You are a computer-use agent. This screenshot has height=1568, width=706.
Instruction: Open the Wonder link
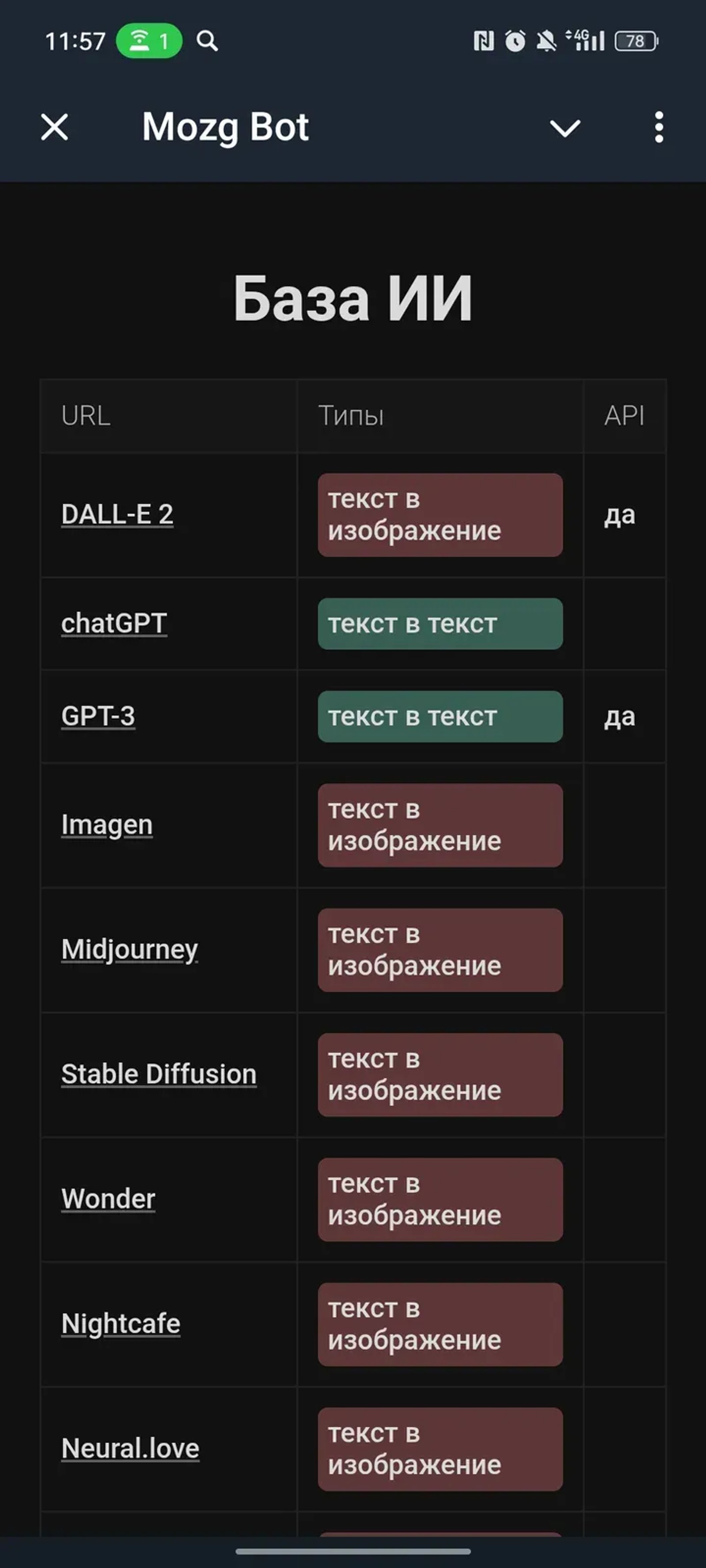108,1199
